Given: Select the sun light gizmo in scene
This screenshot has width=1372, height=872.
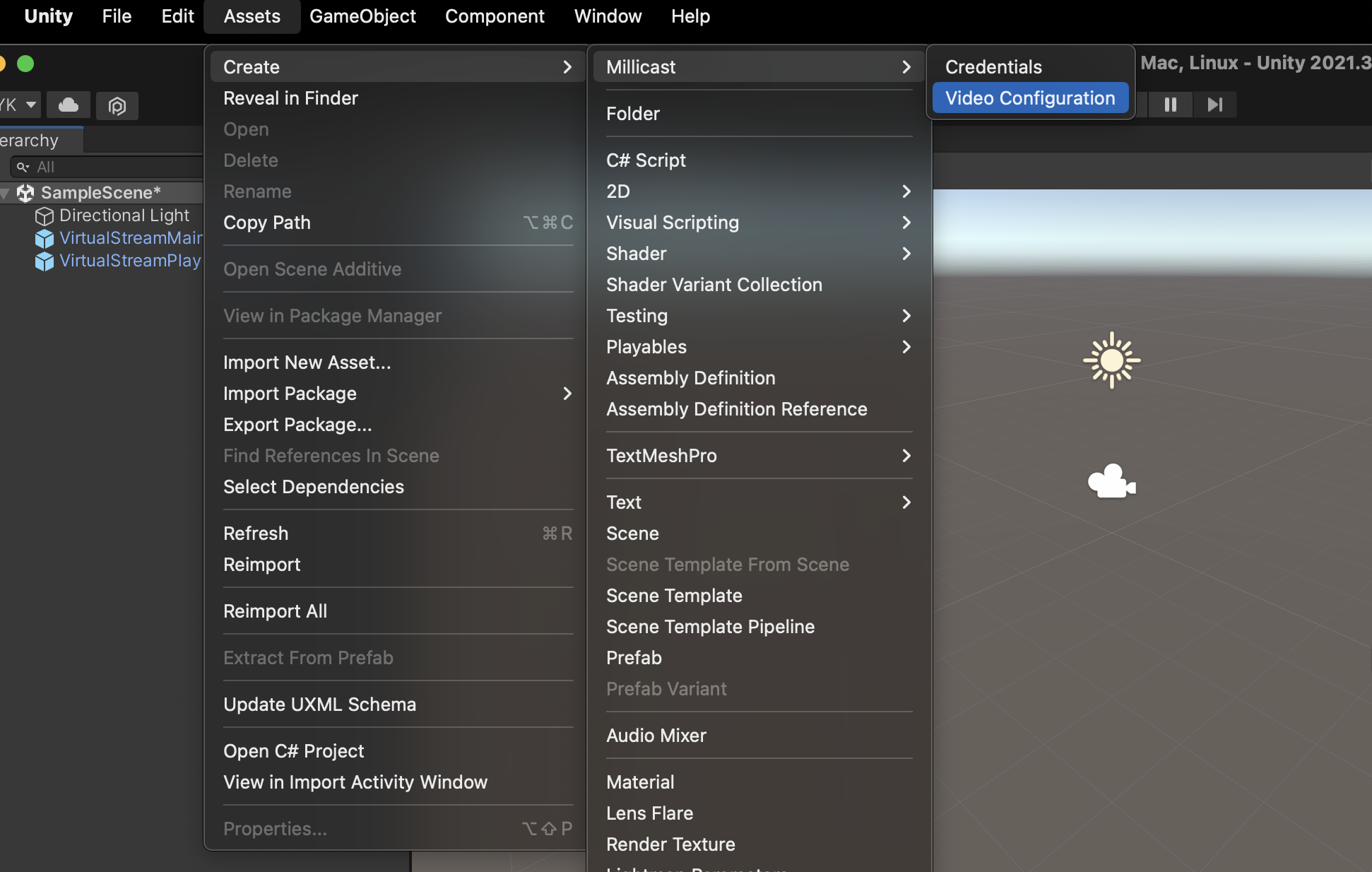Looking at the screenshot, I should tap(1111, 360).
